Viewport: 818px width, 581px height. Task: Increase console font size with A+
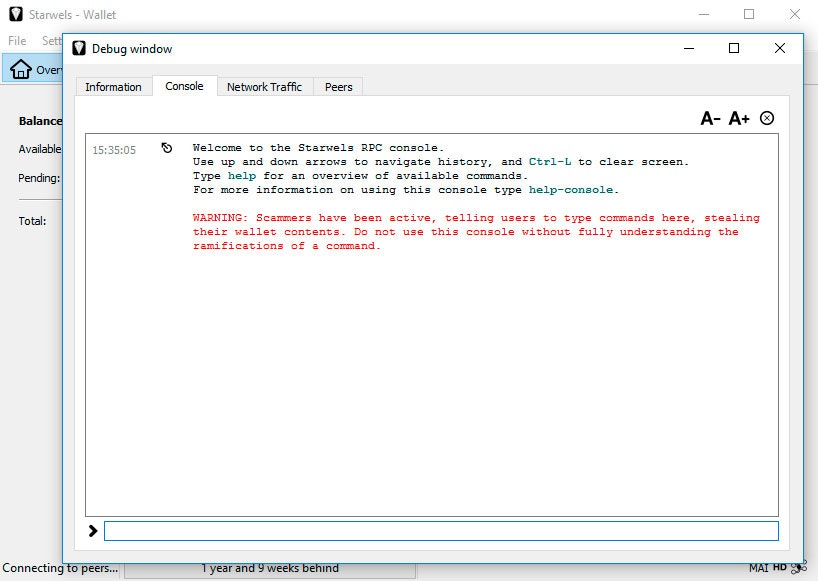pos(739,118)
